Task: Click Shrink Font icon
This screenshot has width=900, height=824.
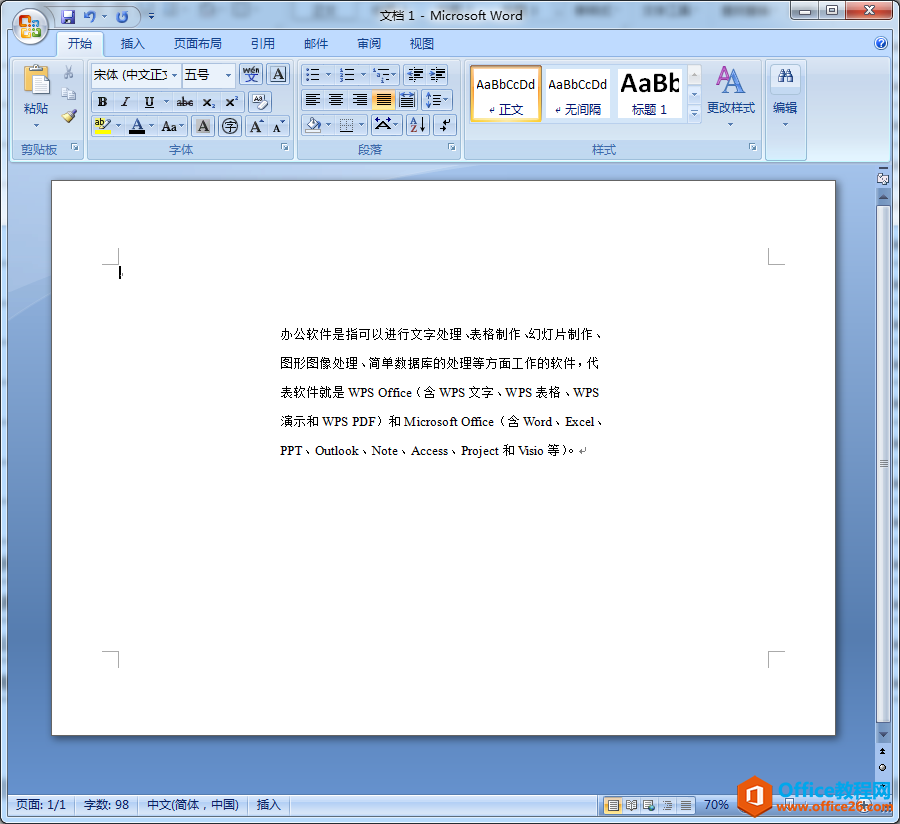Action: click(278, 126)
